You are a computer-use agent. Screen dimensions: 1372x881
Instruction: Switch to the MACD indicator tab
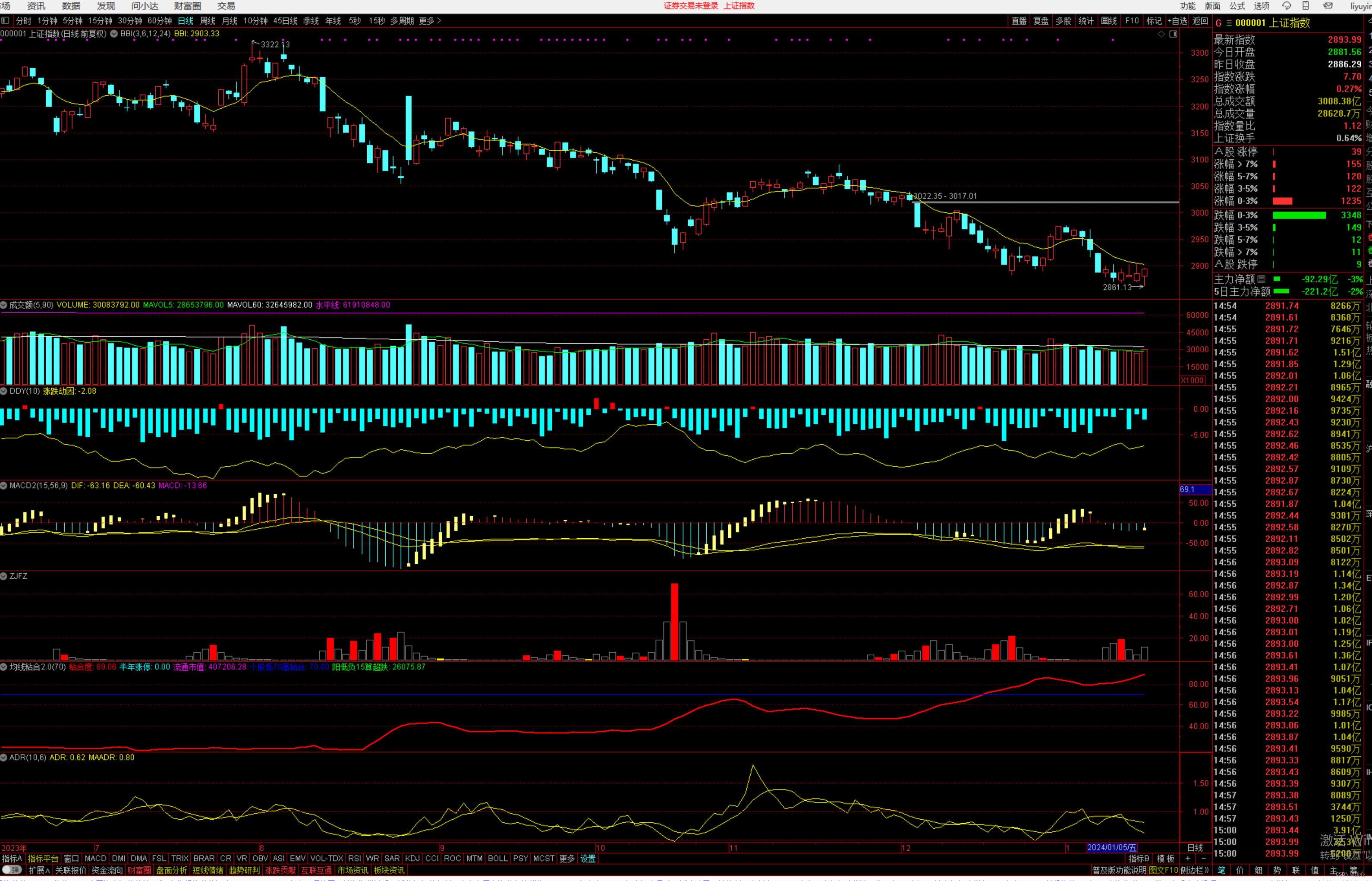click(95, 859)
